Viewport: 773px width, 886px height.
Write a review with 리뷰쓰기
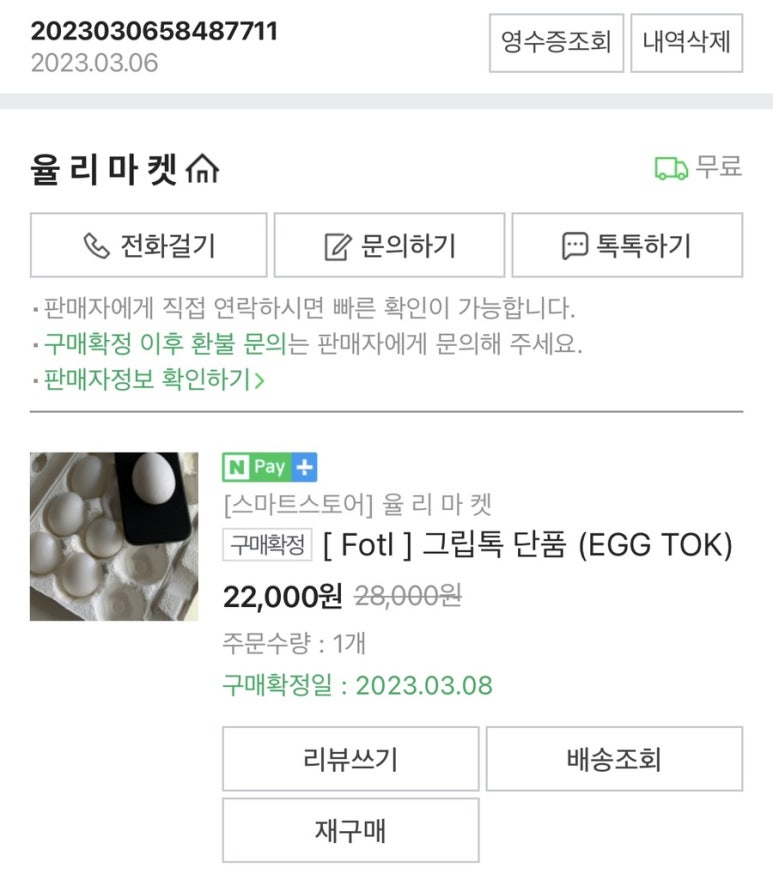(350, 759)
